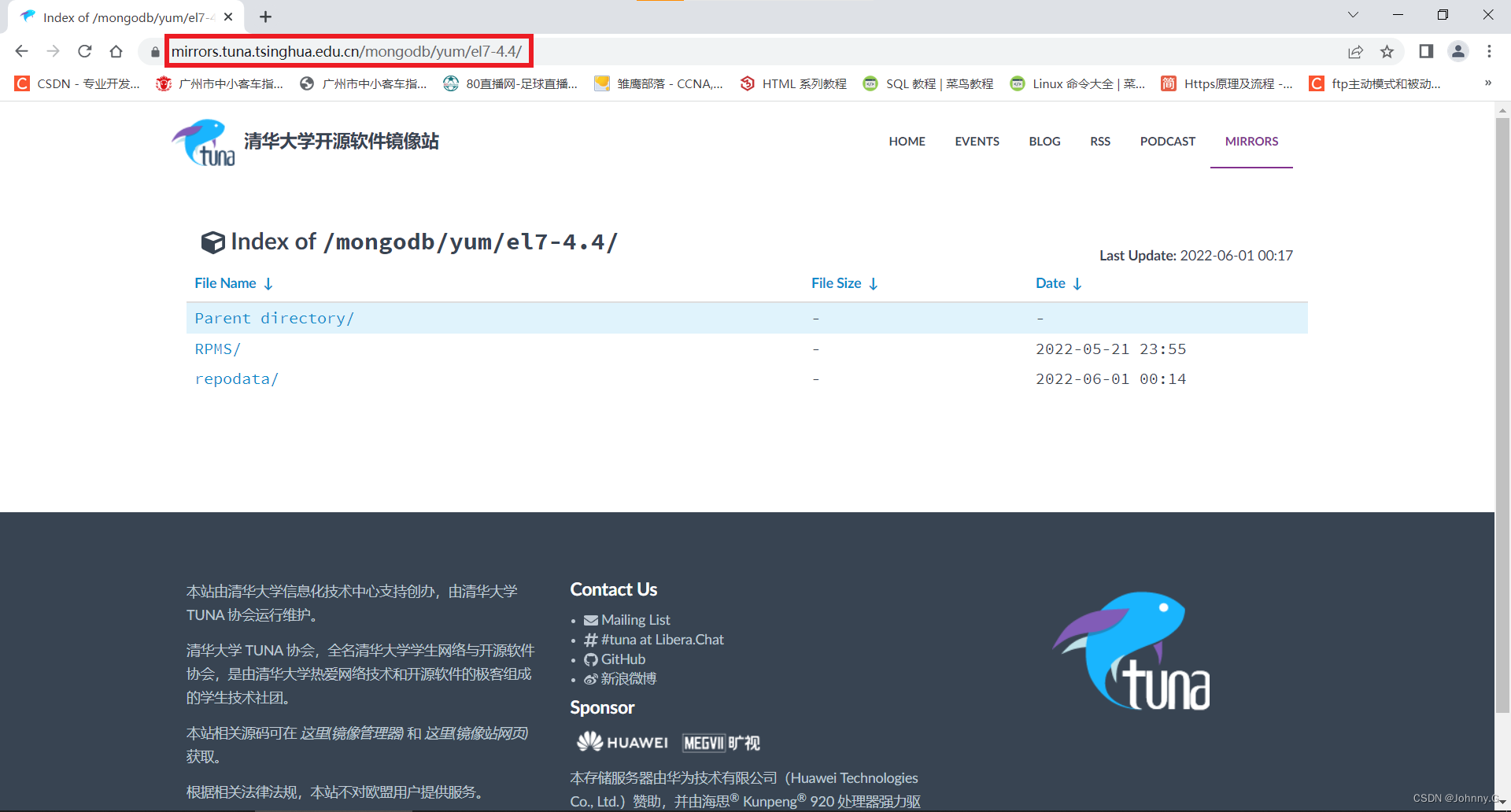Sort the listing by File Name
The height and width of the screenshot is (812, 1511).
234,283
